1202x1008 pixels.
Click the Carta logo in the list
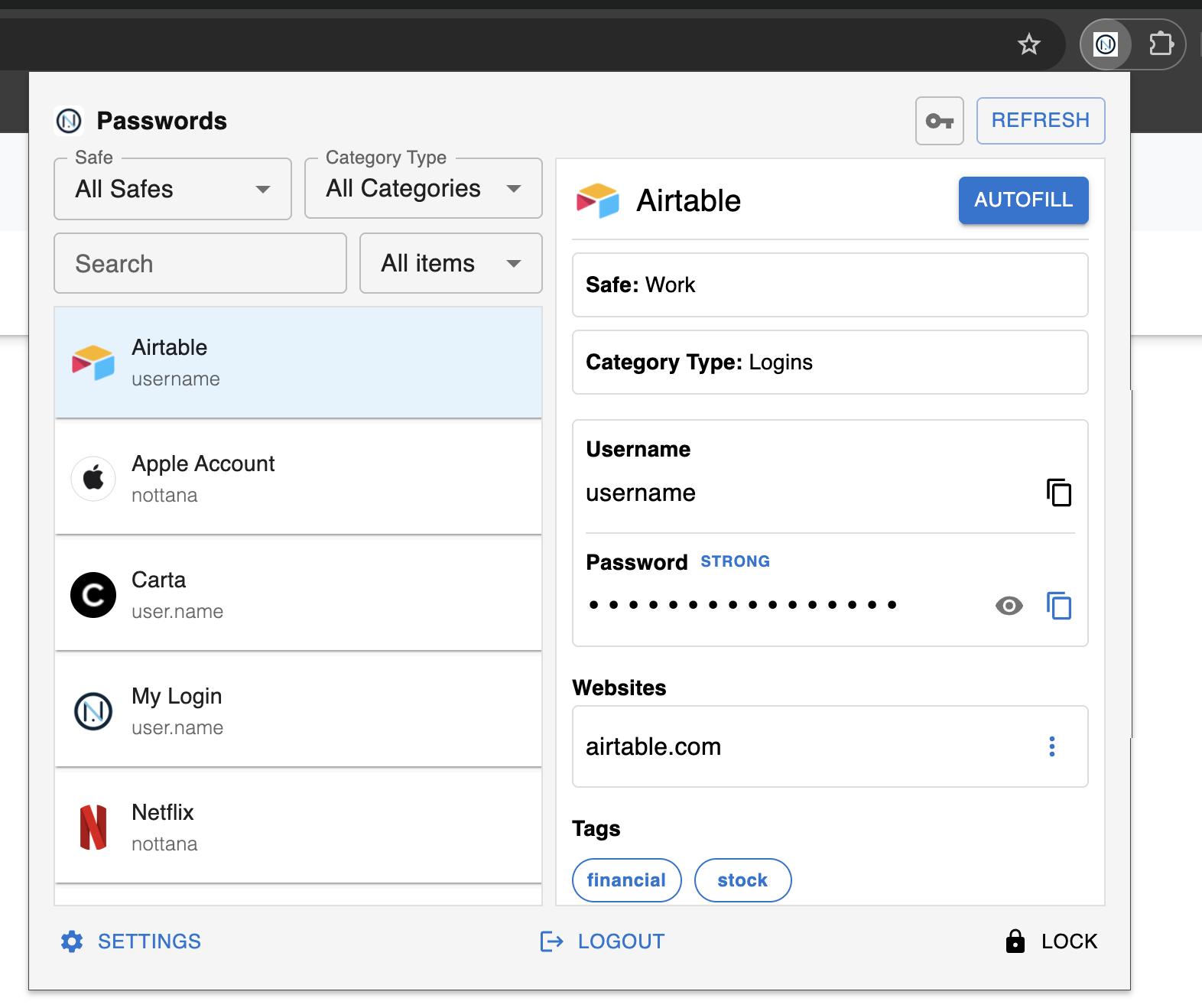[93, 595]
